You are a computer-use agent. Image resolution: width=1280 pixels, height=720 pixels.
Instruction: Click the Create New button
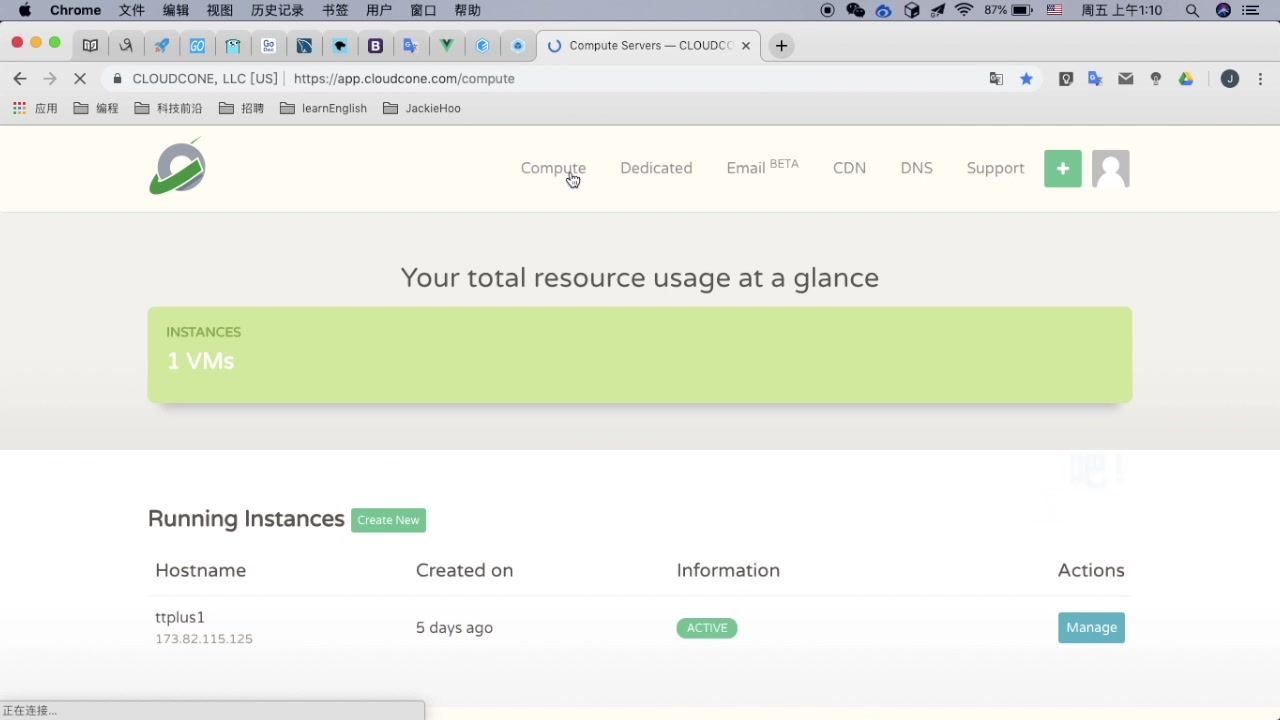coord(388,520)
